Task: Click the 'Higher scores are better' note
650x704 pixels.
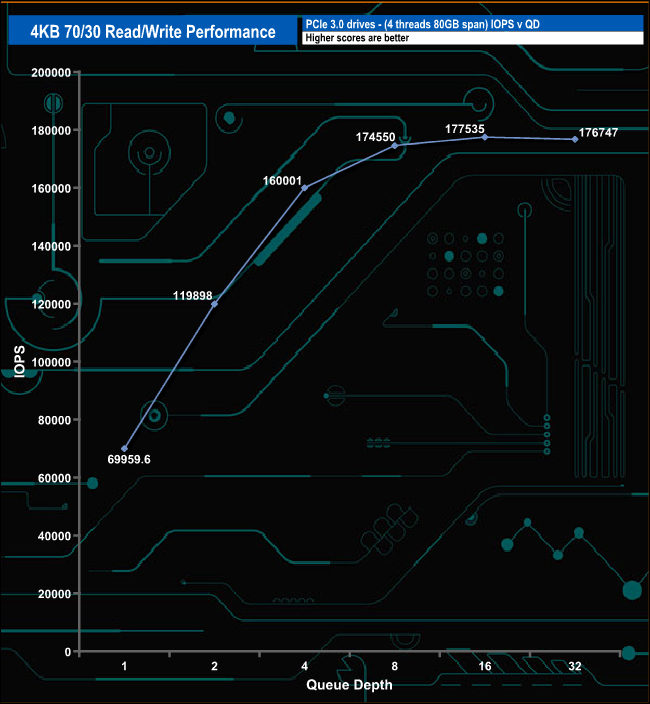Action: click(x=357, y=38)
